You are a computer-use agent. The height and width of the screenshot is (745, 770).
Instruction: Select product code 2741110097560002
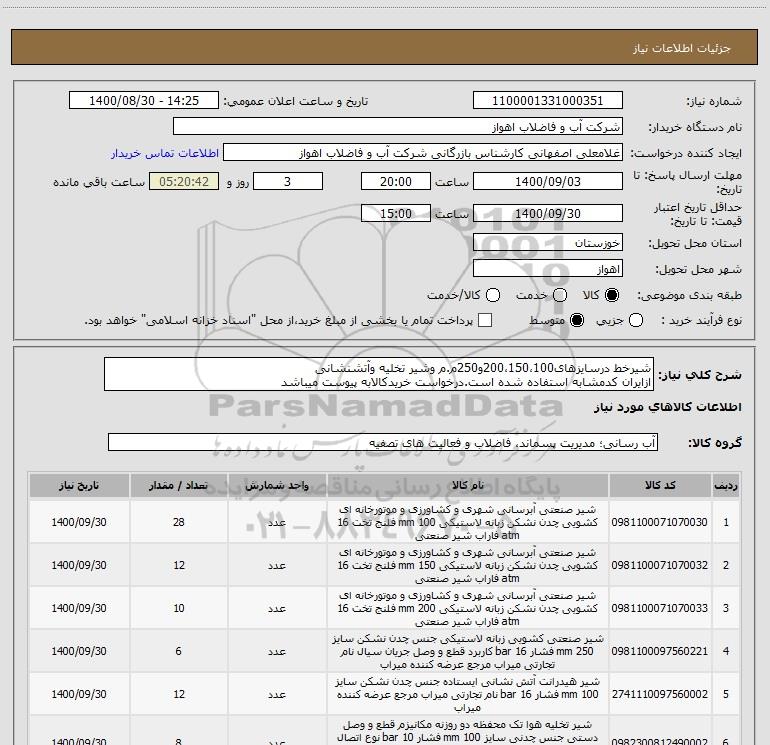click(660, 694)
